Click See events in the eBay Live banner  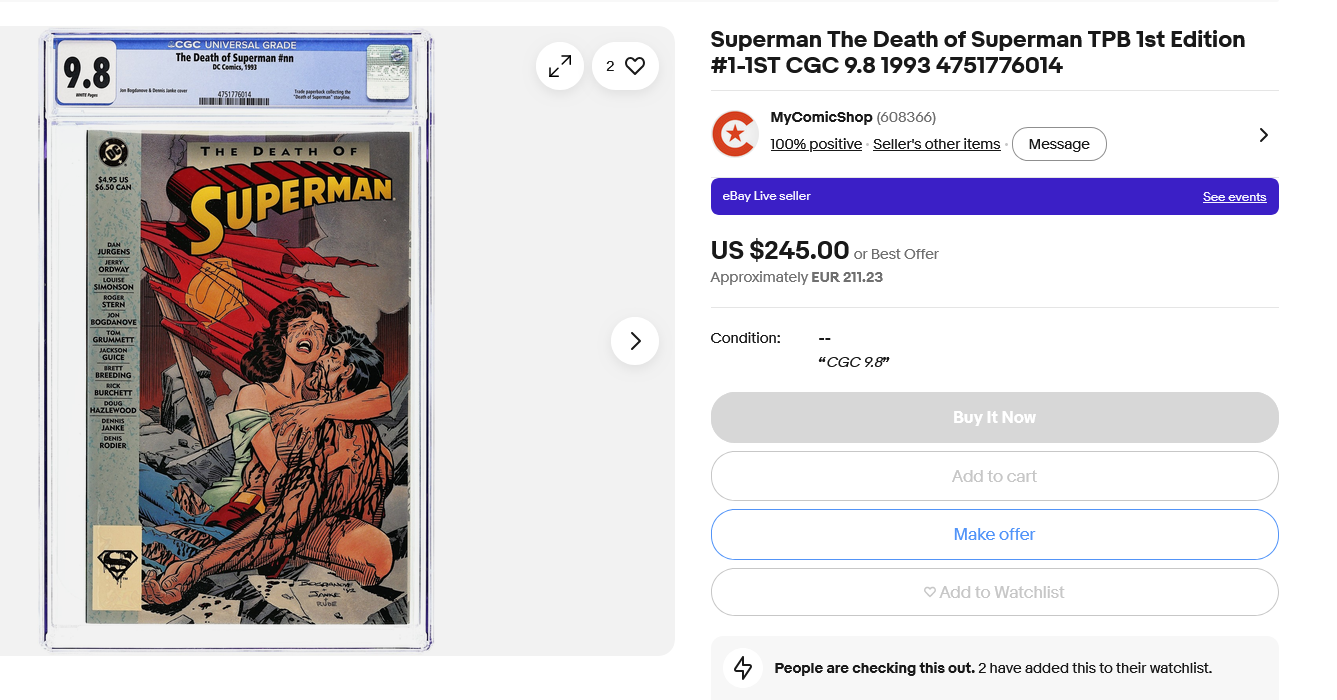coord(1234,197)
